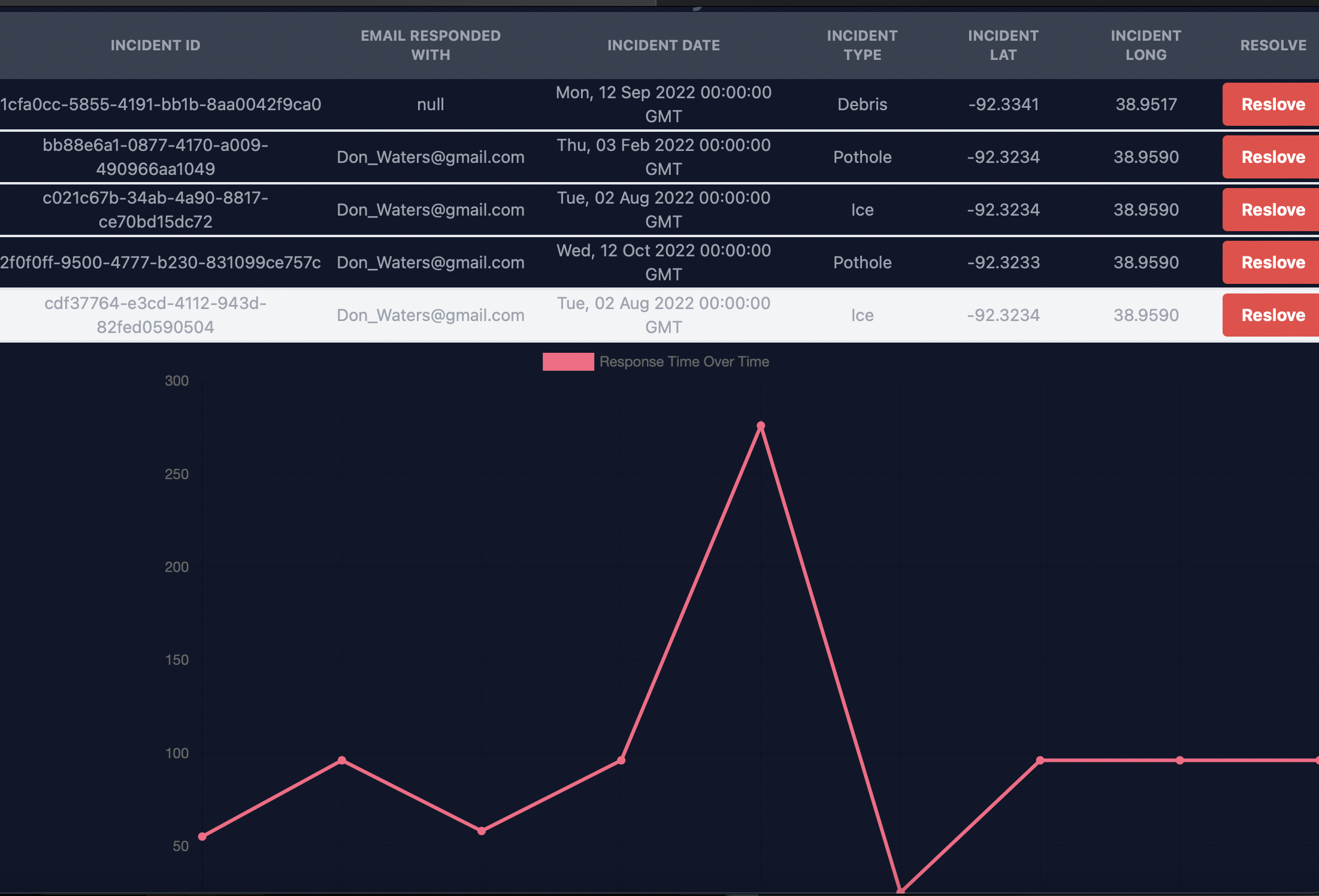Click Reslove button for Debris incident
Screen dimensions: 1319x896
click(x=1272, y=104)
